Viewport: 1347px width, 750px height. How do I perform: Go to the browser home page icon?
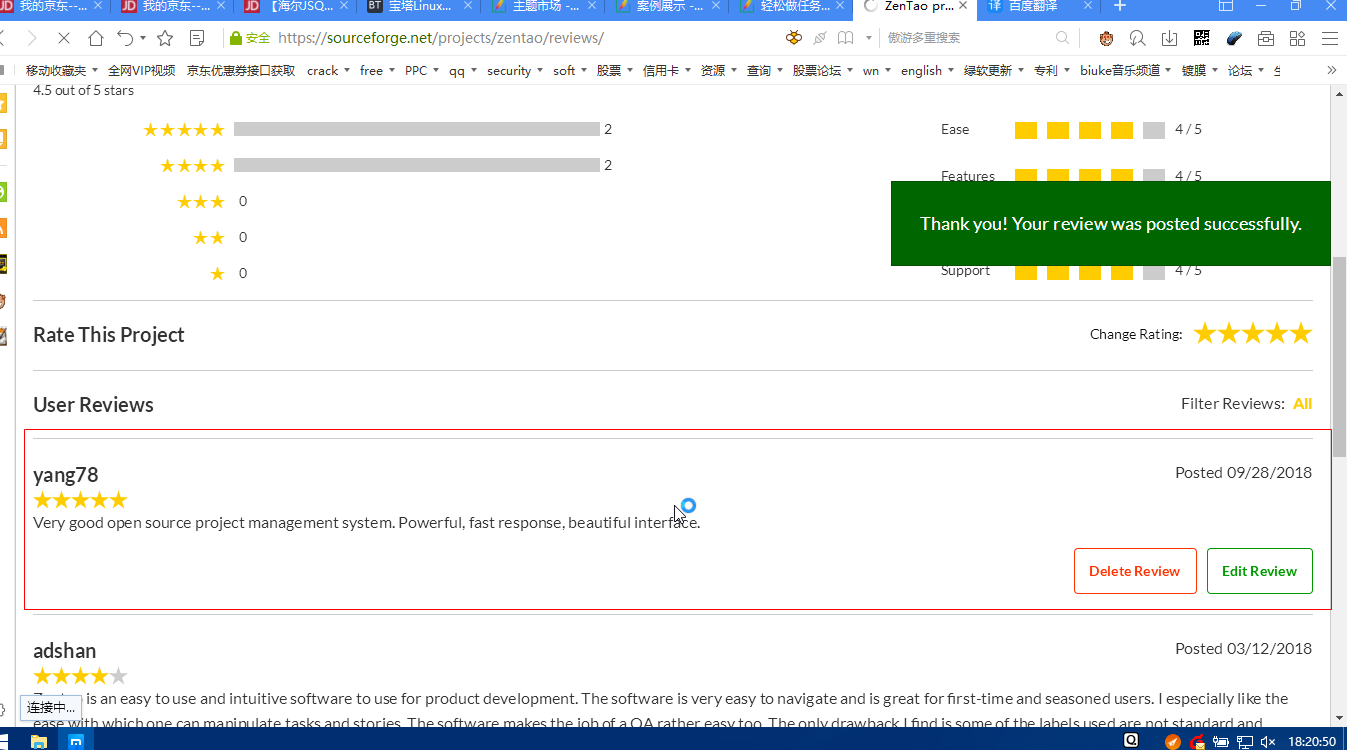(96, 38)
